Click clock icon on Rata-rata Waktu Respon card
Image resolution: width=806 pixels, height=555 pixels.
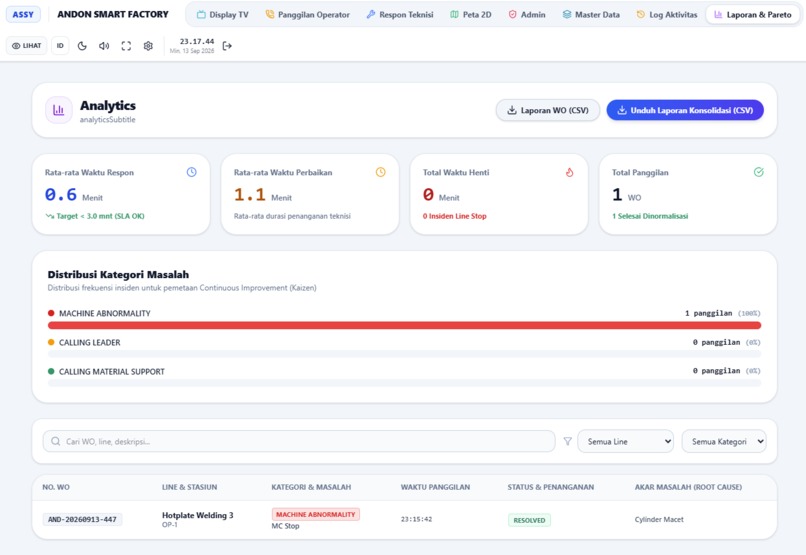point(191,172)
